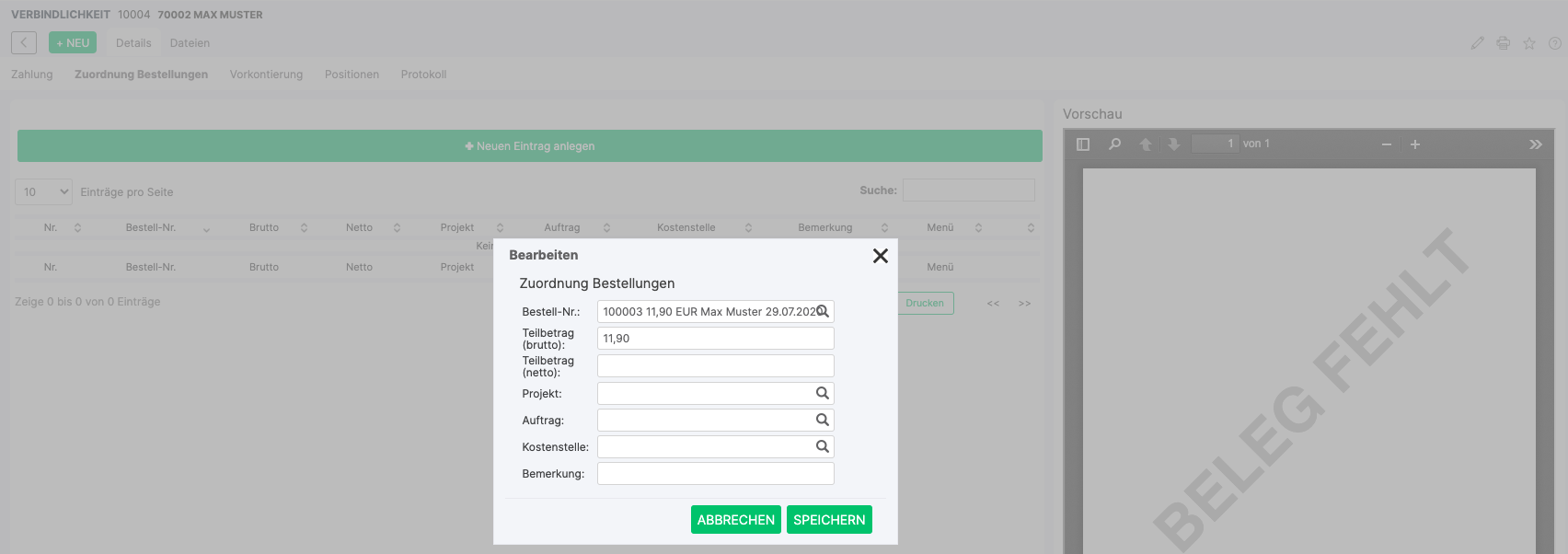Open Projekt lookup magnifier

coord(823,393)
